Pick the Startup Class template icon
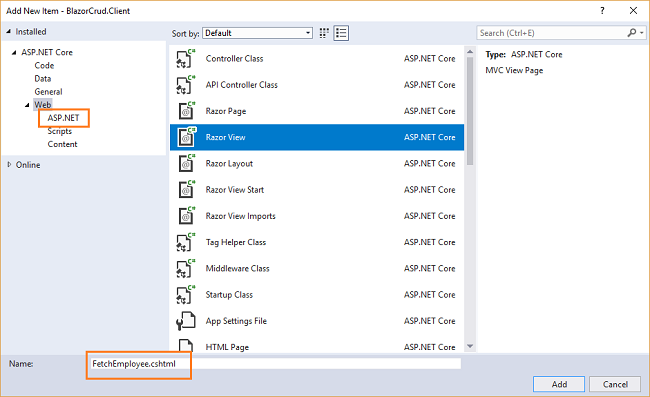650x397 pixels. (185, 295)
